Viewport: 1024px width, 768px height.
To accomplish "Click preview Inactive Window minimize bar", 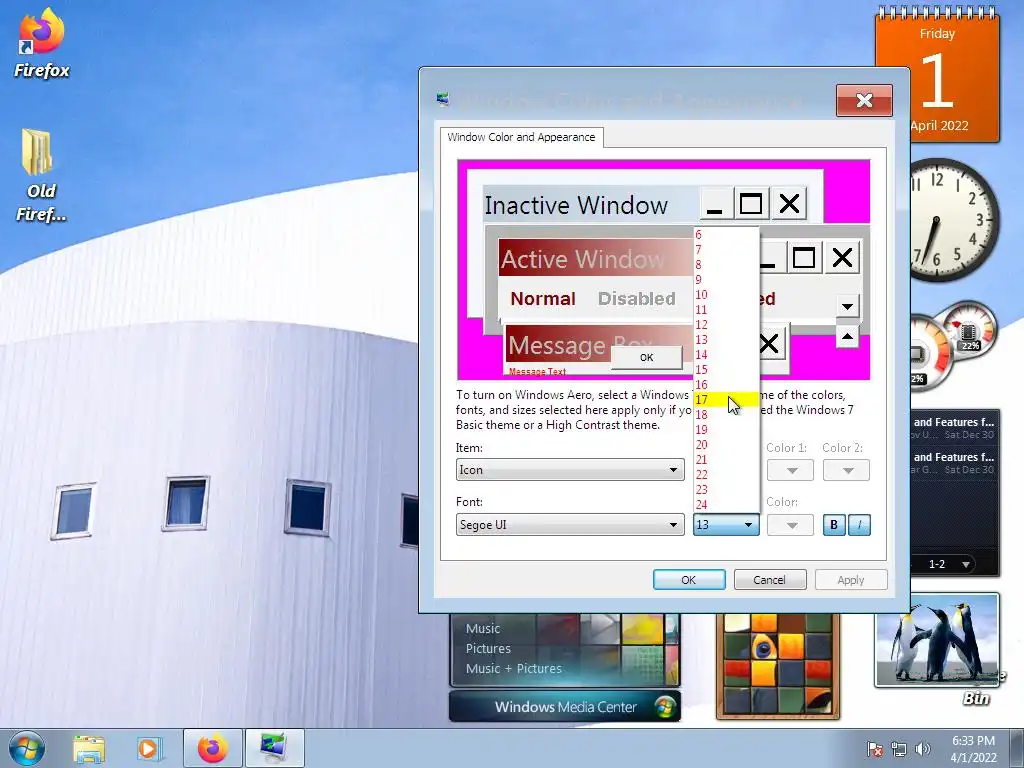I will 715,204.
